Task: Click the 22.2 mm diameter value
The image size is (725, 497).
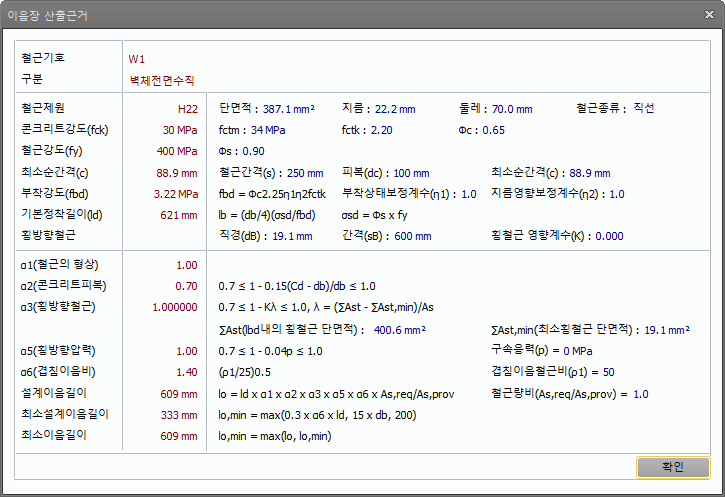Action: point(395,109)
